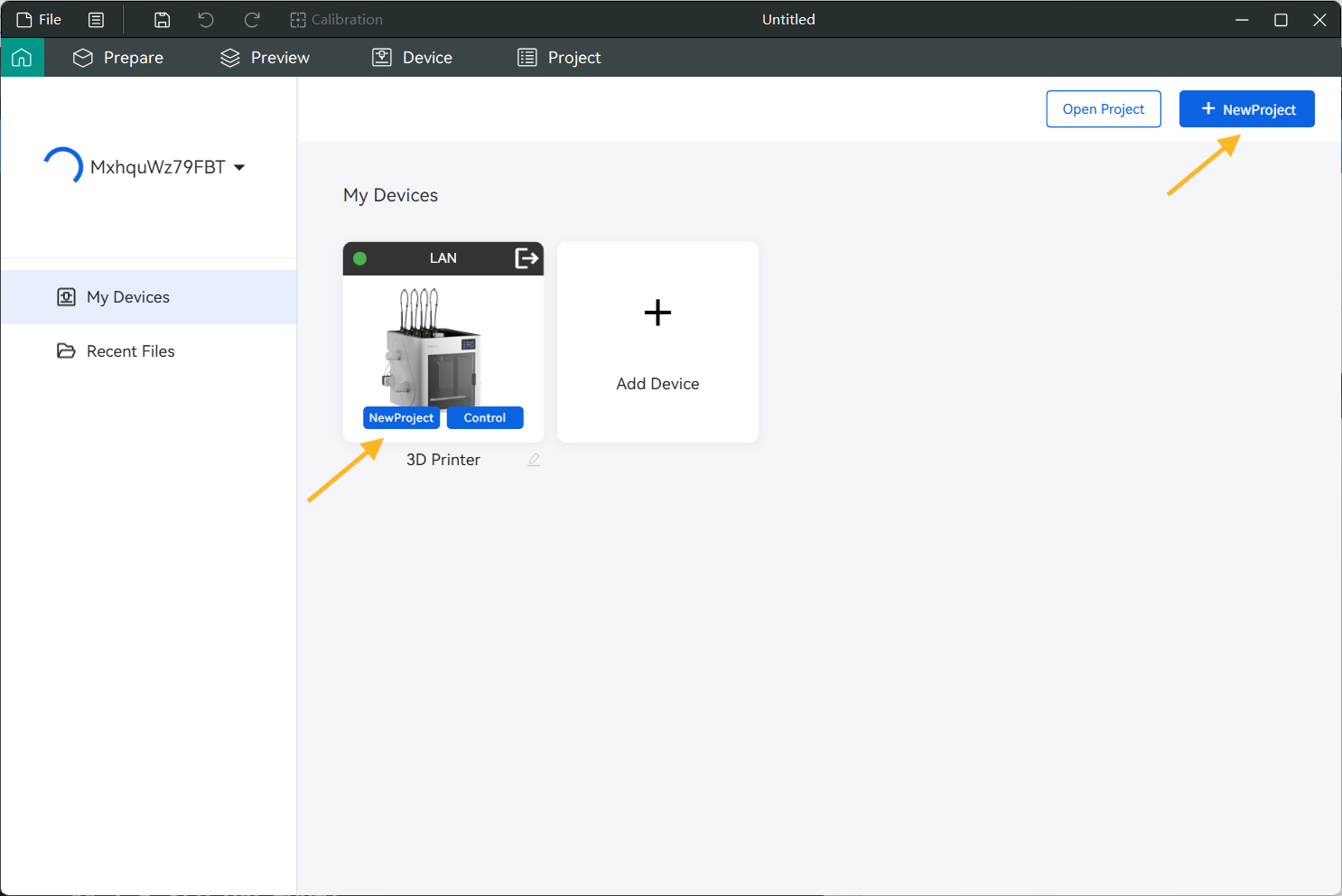Go to the Device tab
The height and width of the screenshot is (896, 1342).
point(413,58)
